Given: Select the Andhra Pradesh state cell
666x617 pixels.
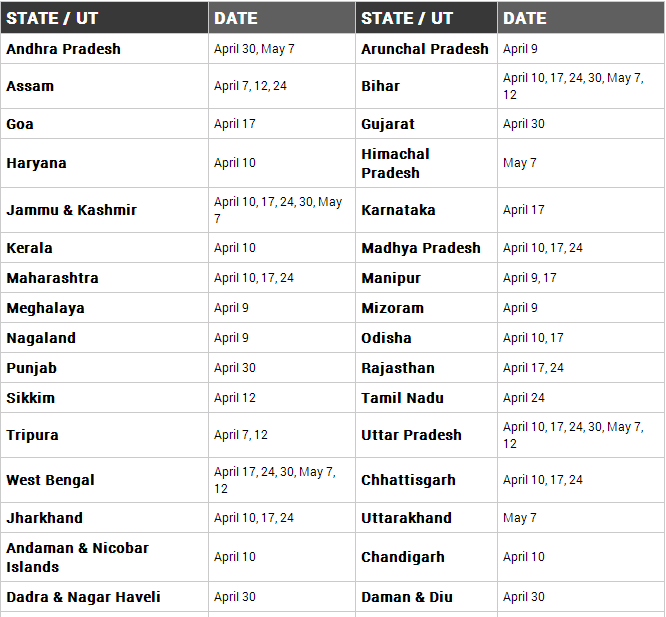Looking at the screenshot, I should coord(104,49).
